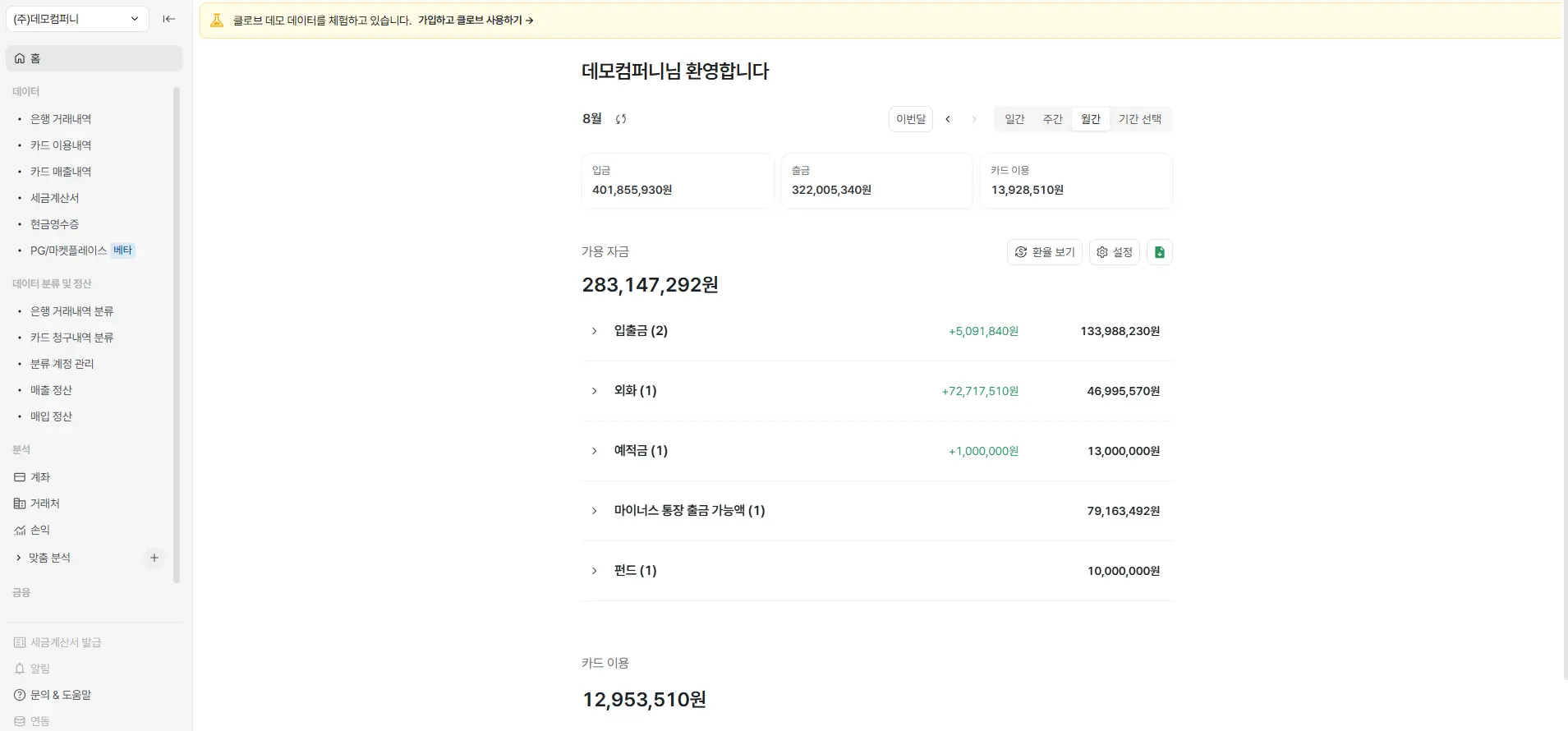Viewport: 1568px width, 731px height.
Task: Open 은행 거래내역 in the sidebar
Action: coord(60,119)
